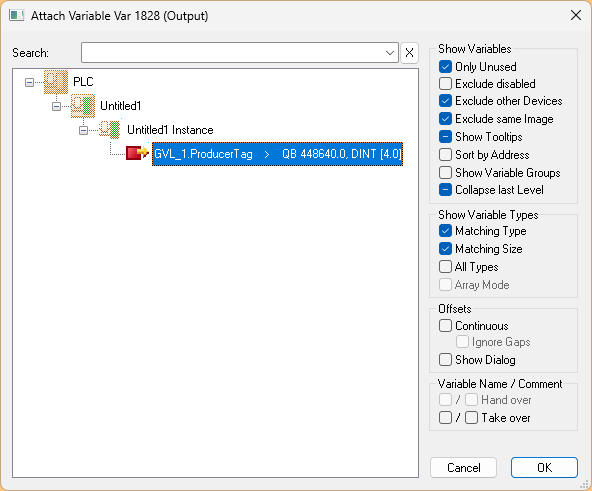Toggle Sort by Address checkbox

[x=446, y=154]
